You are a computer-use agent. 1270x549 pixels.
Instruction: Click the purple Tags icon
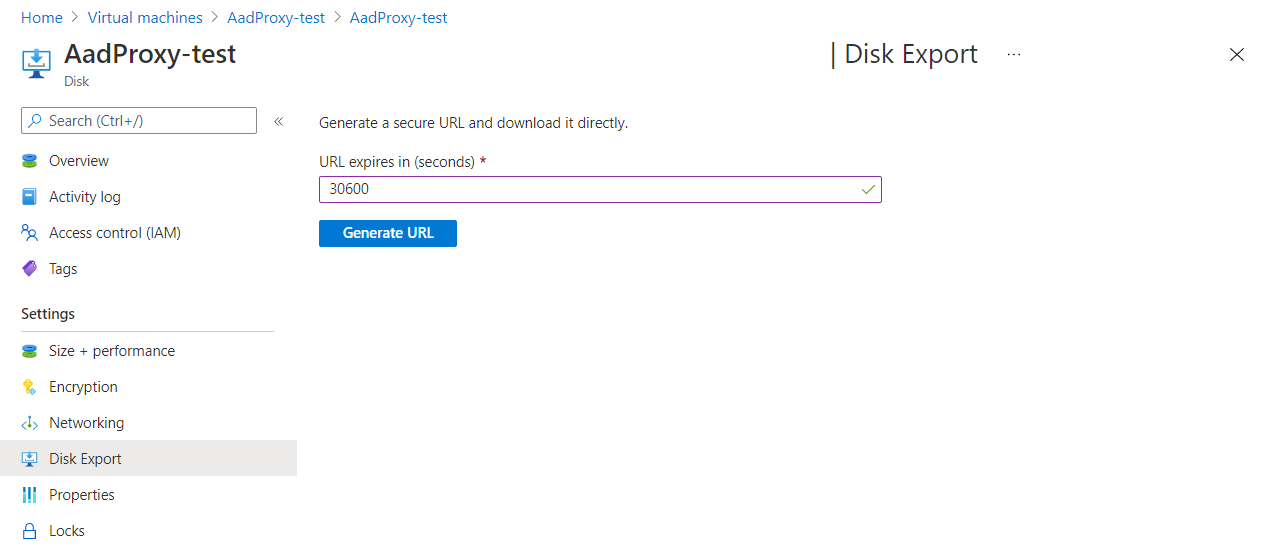tap(30, 269)
